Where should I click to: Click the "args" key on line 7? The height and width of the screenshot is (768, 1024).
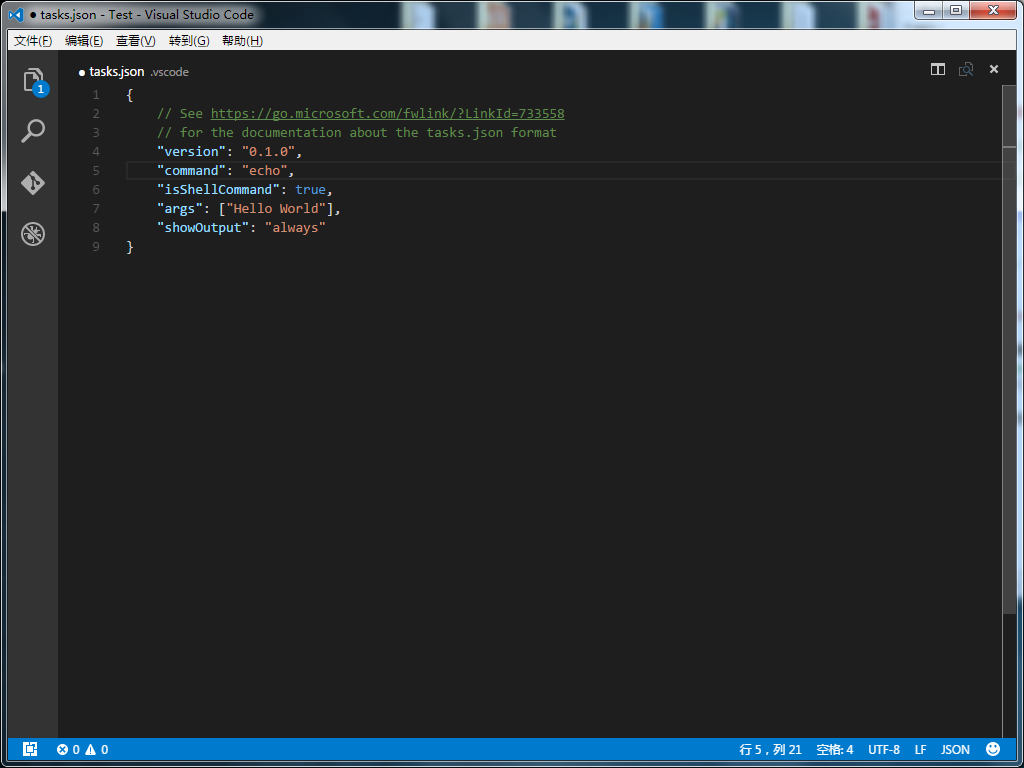(180, 208)
